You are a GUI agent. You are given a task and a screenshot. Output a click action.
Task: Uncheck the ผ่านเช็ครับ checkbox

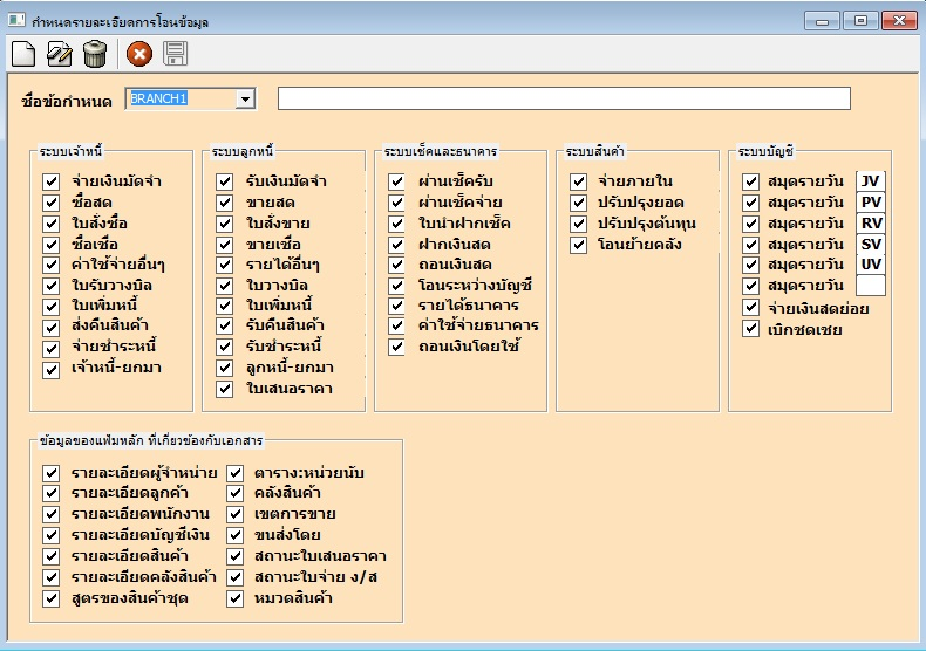coord(397,182)
